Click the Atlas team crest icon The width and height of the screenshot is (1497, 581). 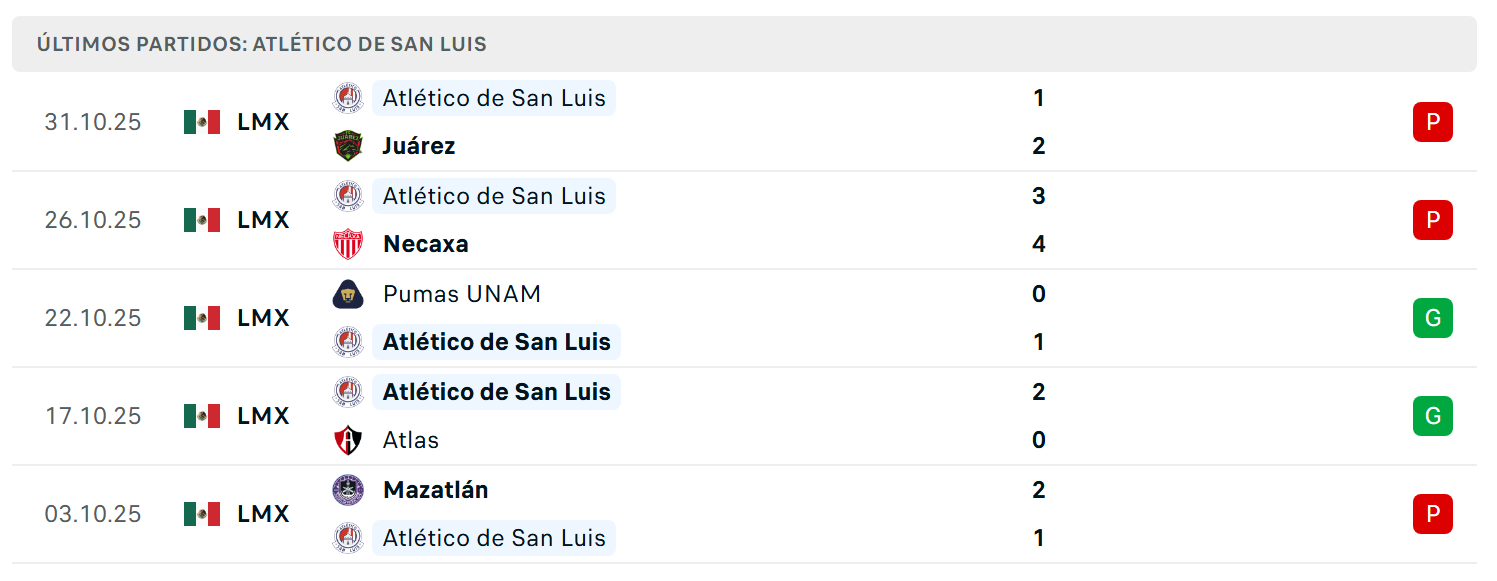[348, 440]
